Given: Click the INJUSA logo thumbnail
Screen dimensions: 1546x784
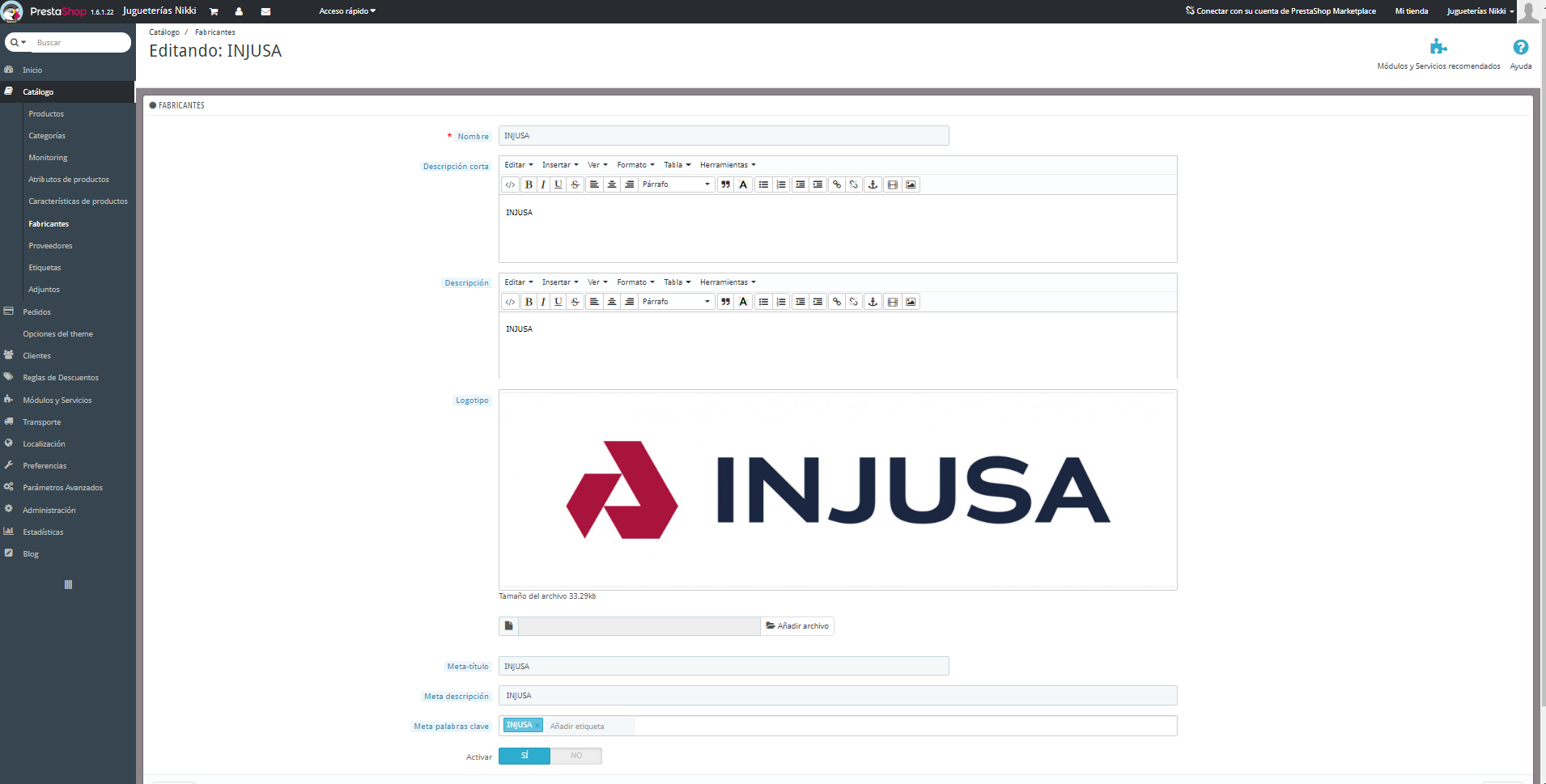Looking at the screenshot, I should tap(838, 490).
